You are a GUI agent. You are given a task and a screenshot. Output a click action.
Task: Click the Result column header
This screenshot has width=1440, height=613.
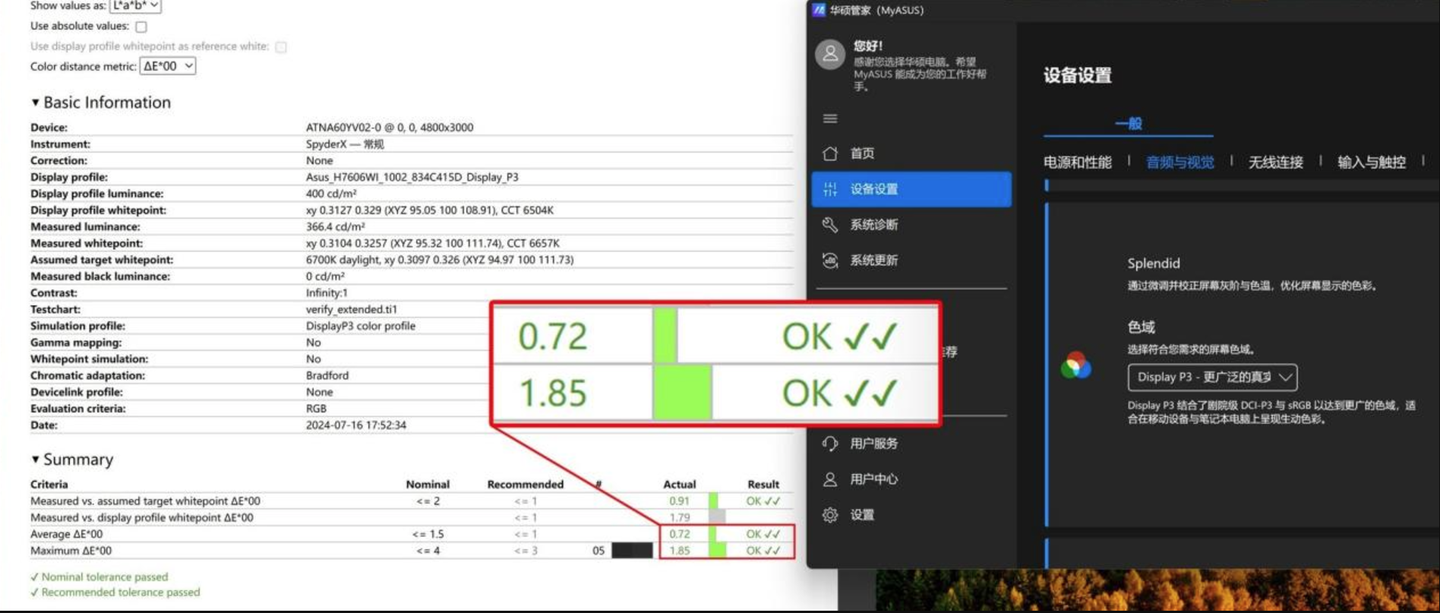point(763,484)
